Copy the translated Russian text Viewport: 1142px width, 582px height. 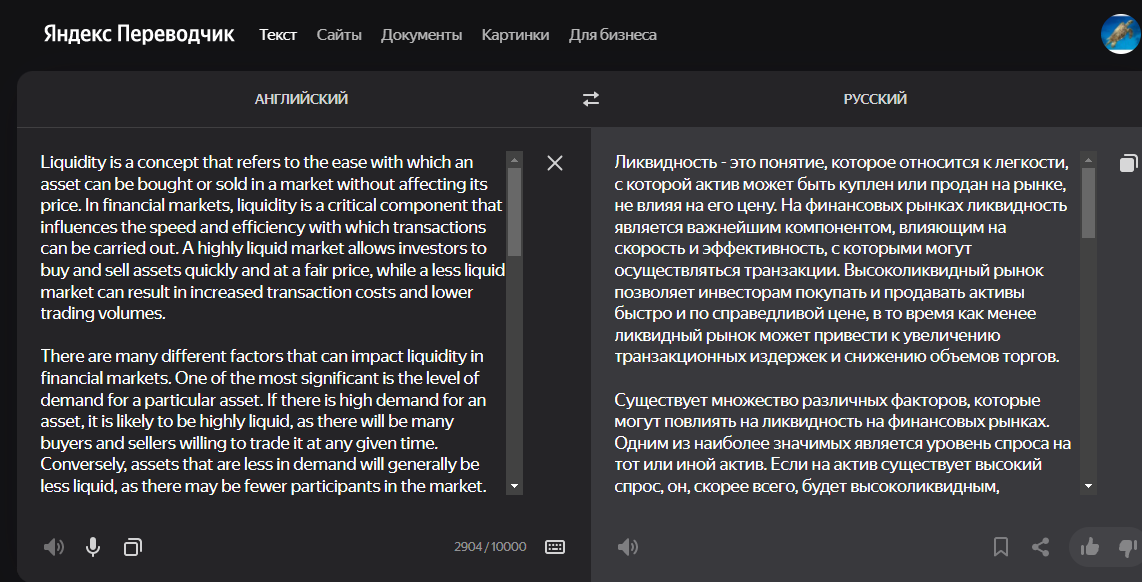[x=1127, y=163]
